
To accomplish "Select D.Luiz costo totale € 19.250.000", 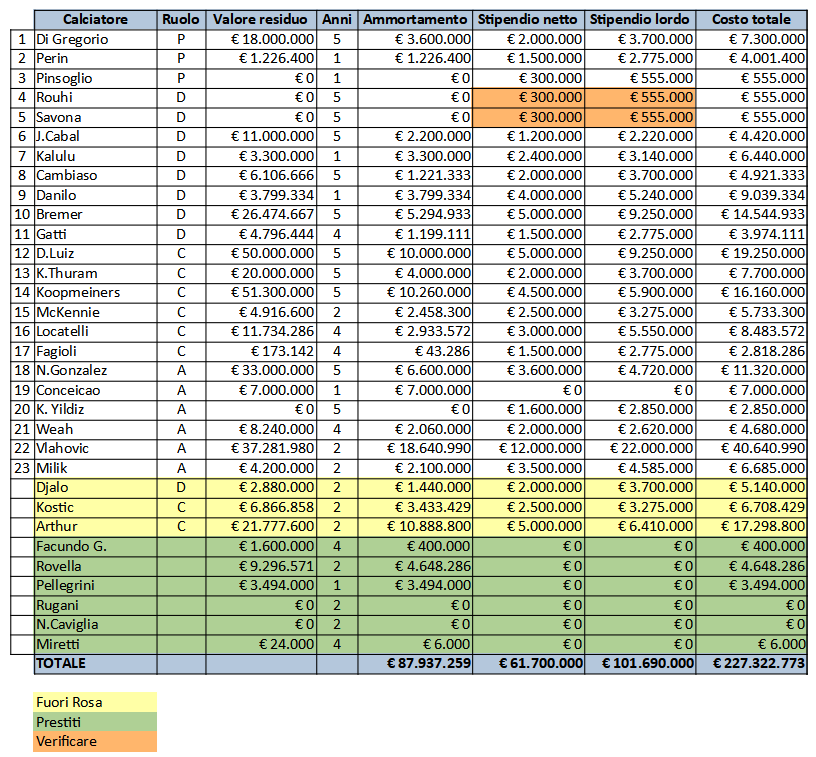I will [x=751, y=253].
